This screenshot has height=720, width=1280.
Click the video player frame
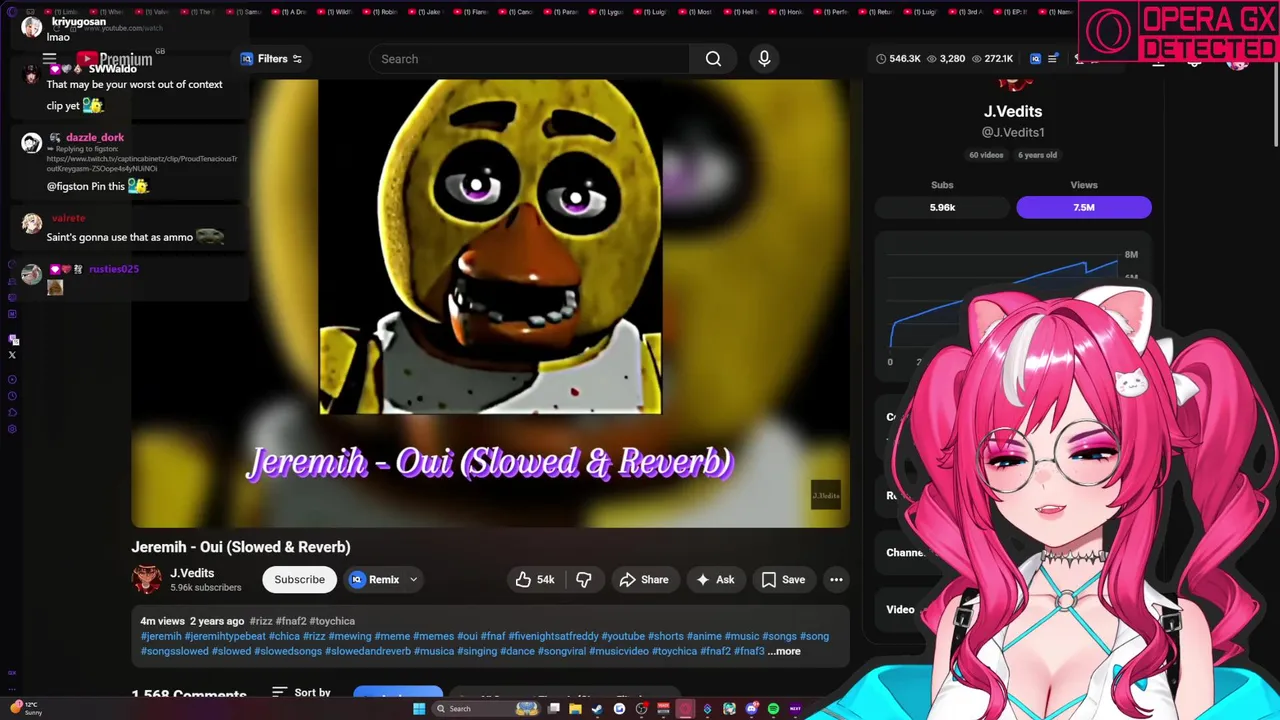click(x=491, y=303)
